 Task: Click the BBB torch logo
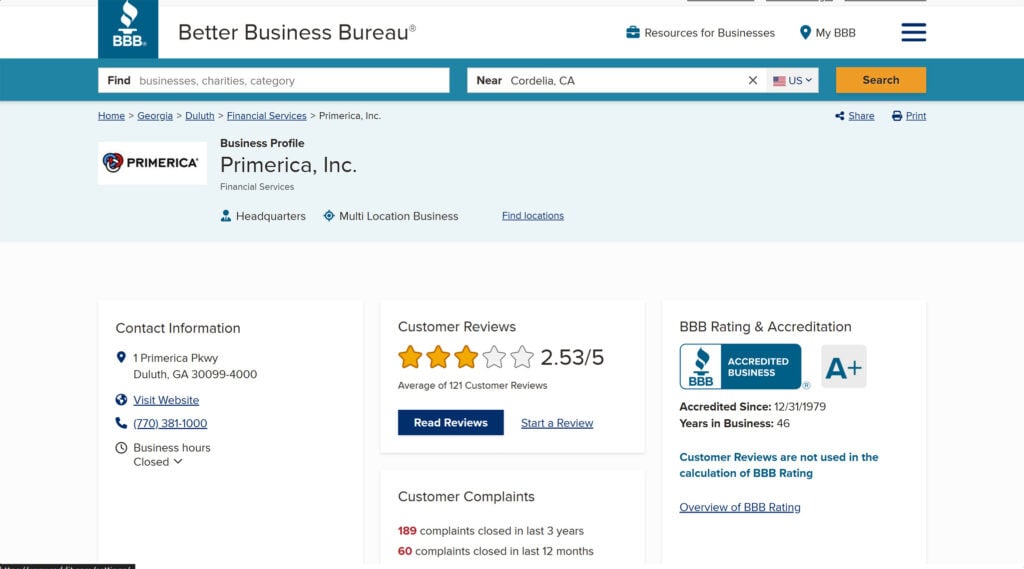click(x=128, y=29)
